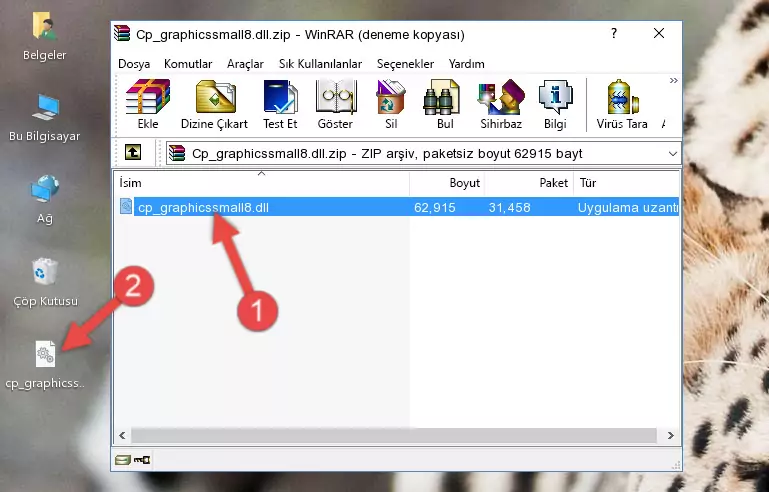Screen dimensions: 769x492
Task: Open the Dosya menu
Action: pos(134,64)
